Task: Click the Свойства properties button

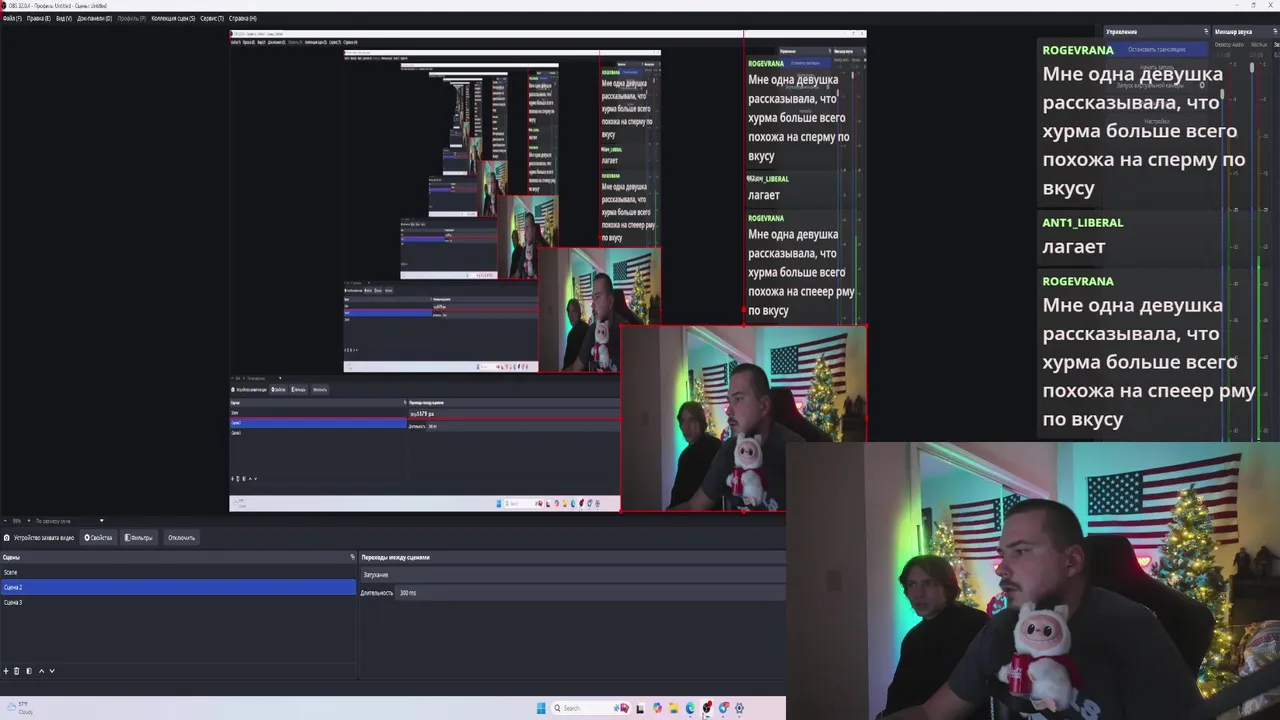Action: pos(99,538)
